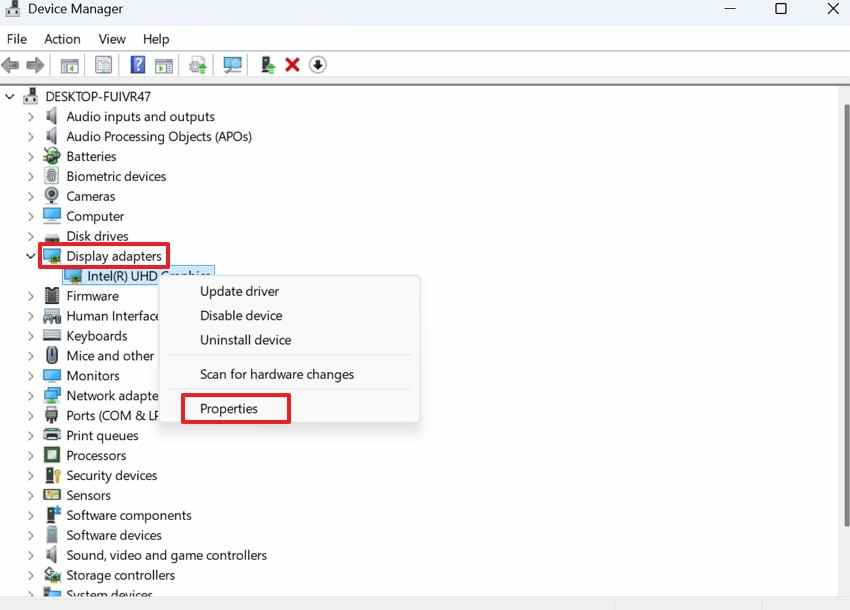The width and height of the screenshot is (850, 610).
Task: Click the Show/Hide console tree toolbar icon
Action: click(x=69, y=66)
